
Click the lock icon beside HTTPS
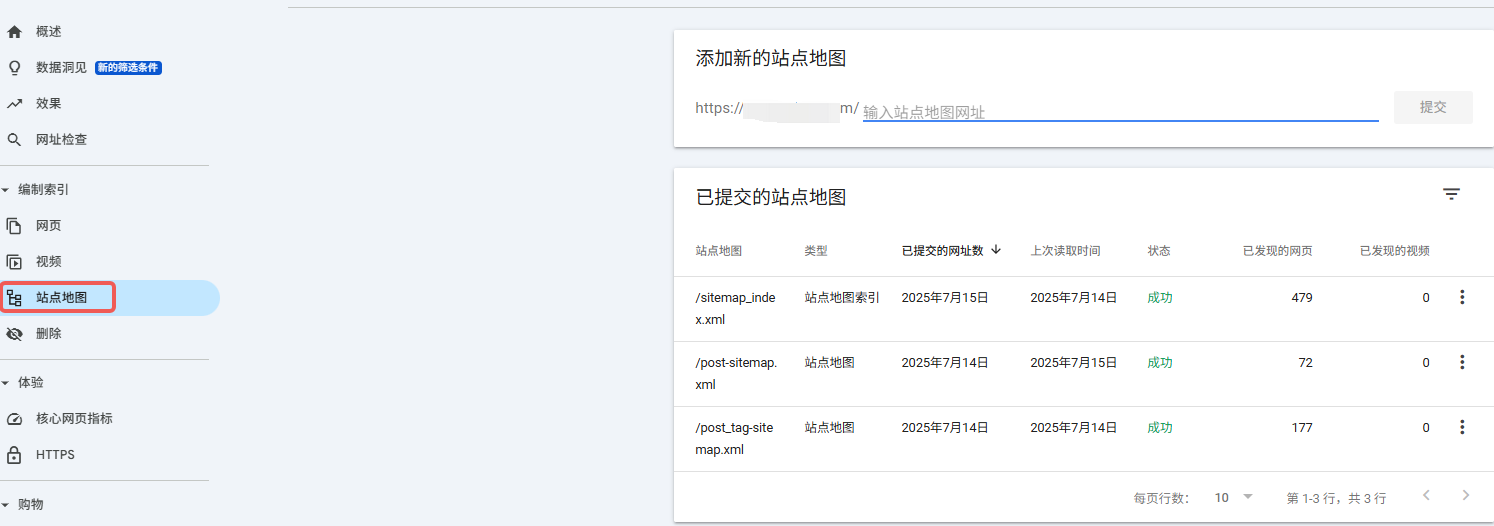(x=14, y=455)
